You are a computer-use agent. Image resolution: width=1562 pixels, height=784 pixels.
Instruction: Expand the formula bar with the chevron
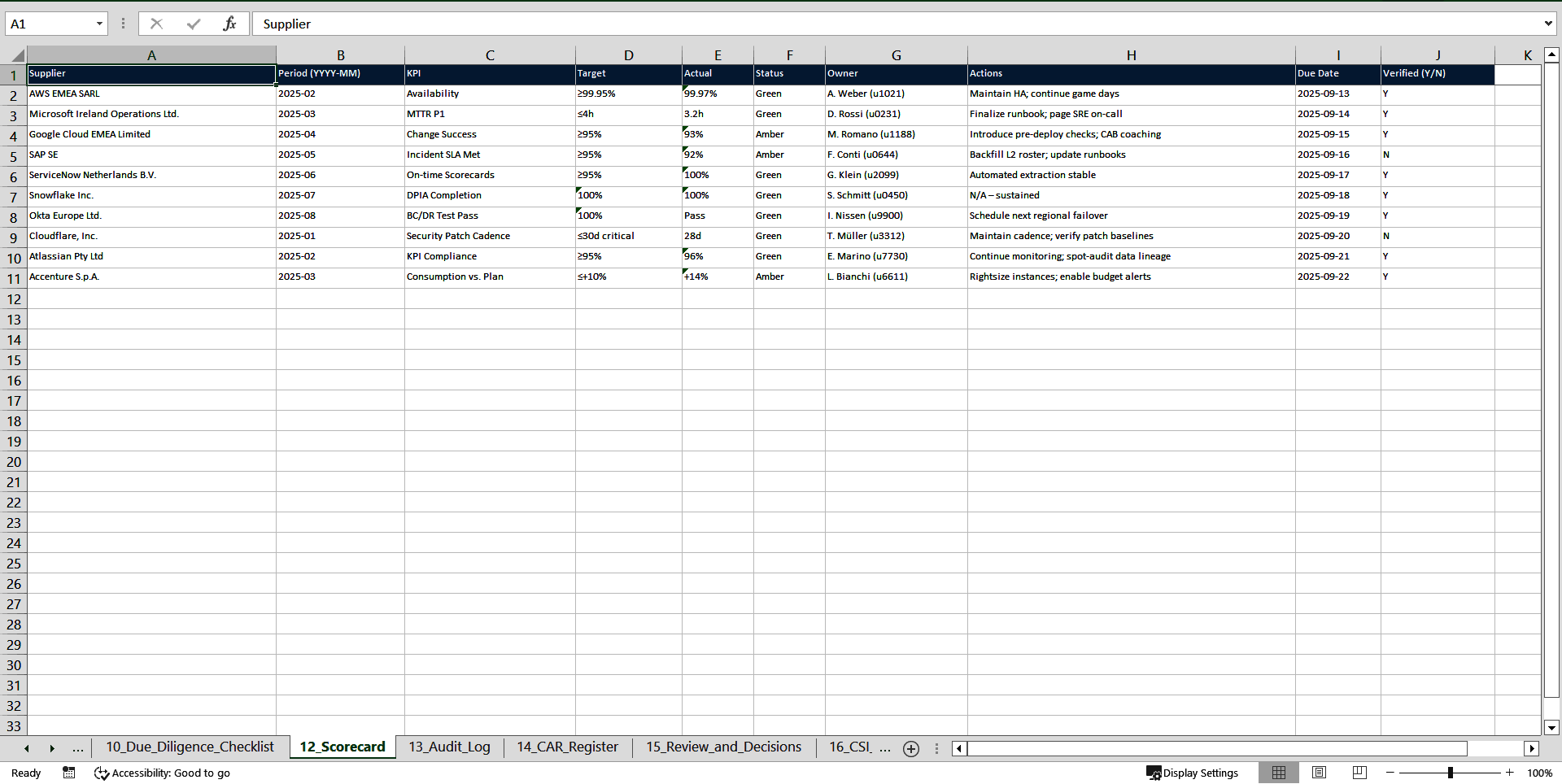[1547, 24]
